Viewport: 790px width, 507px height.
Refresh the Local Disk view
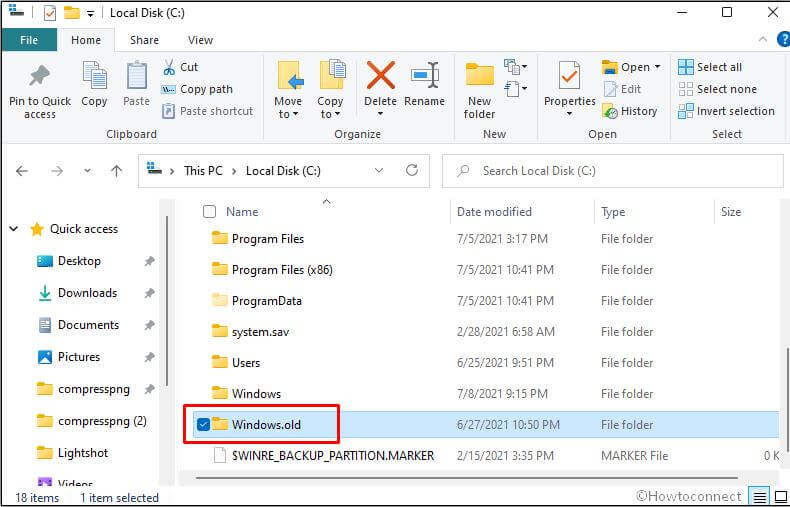click(412, 170)
